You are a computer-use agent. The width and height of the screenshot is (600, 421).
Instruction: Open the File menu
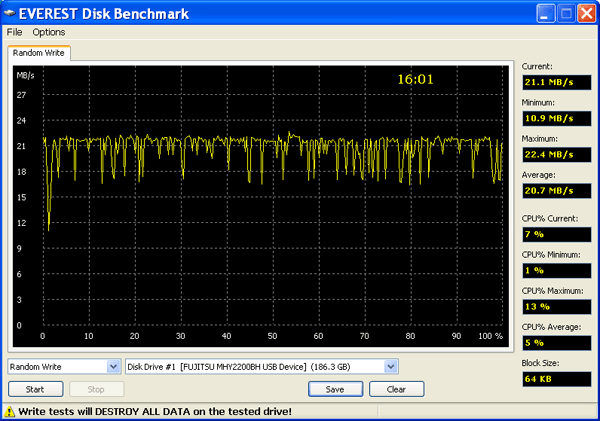point(15,32)
